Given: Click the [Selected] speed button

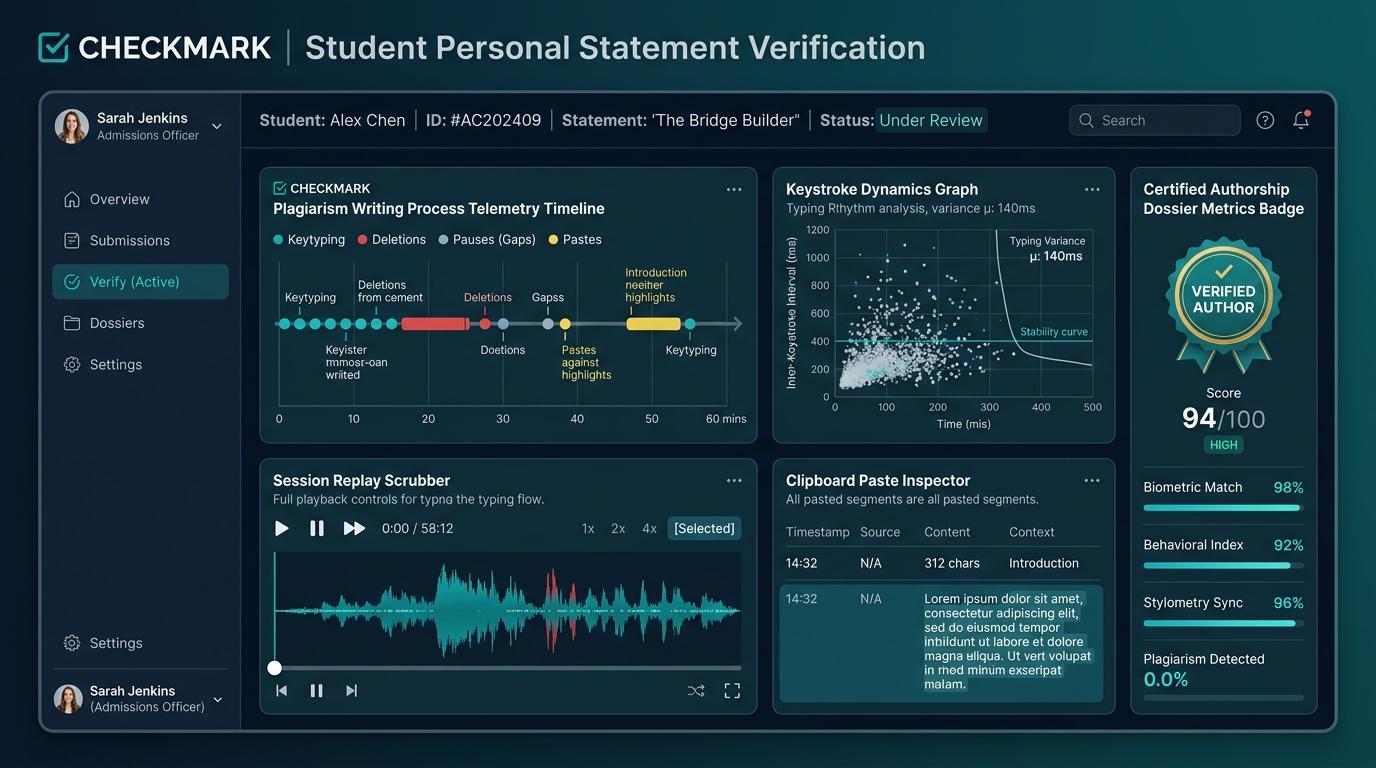Looking at the screenshot, I should click(x=704, y=528).
